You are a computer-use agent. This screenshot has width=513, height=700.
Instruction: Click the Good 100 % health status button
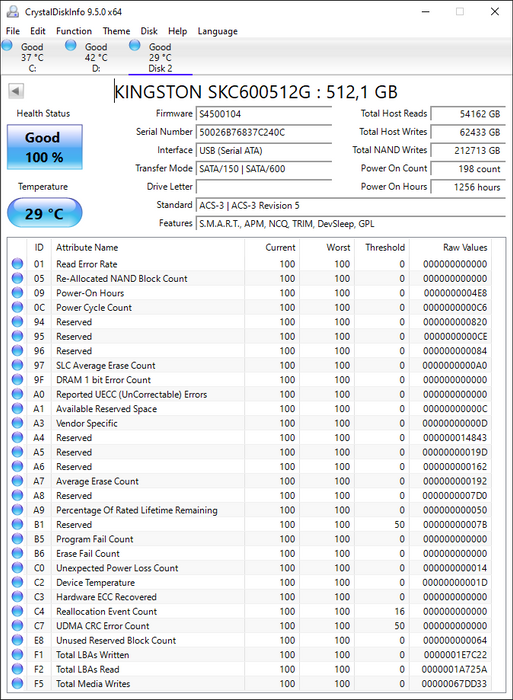coord(45,147)
